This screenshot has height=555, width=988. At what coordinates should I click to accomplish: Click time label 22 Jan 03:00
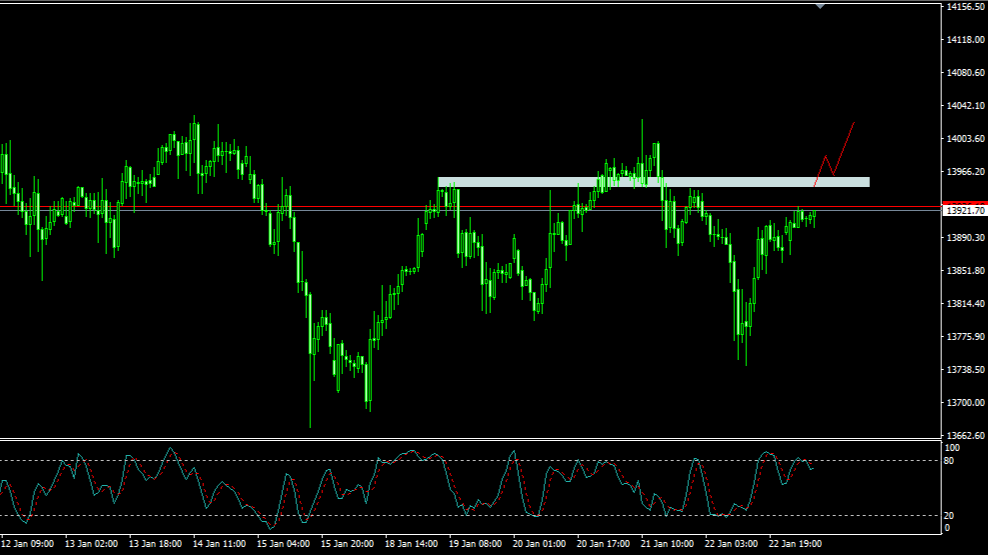pos(731,544)
